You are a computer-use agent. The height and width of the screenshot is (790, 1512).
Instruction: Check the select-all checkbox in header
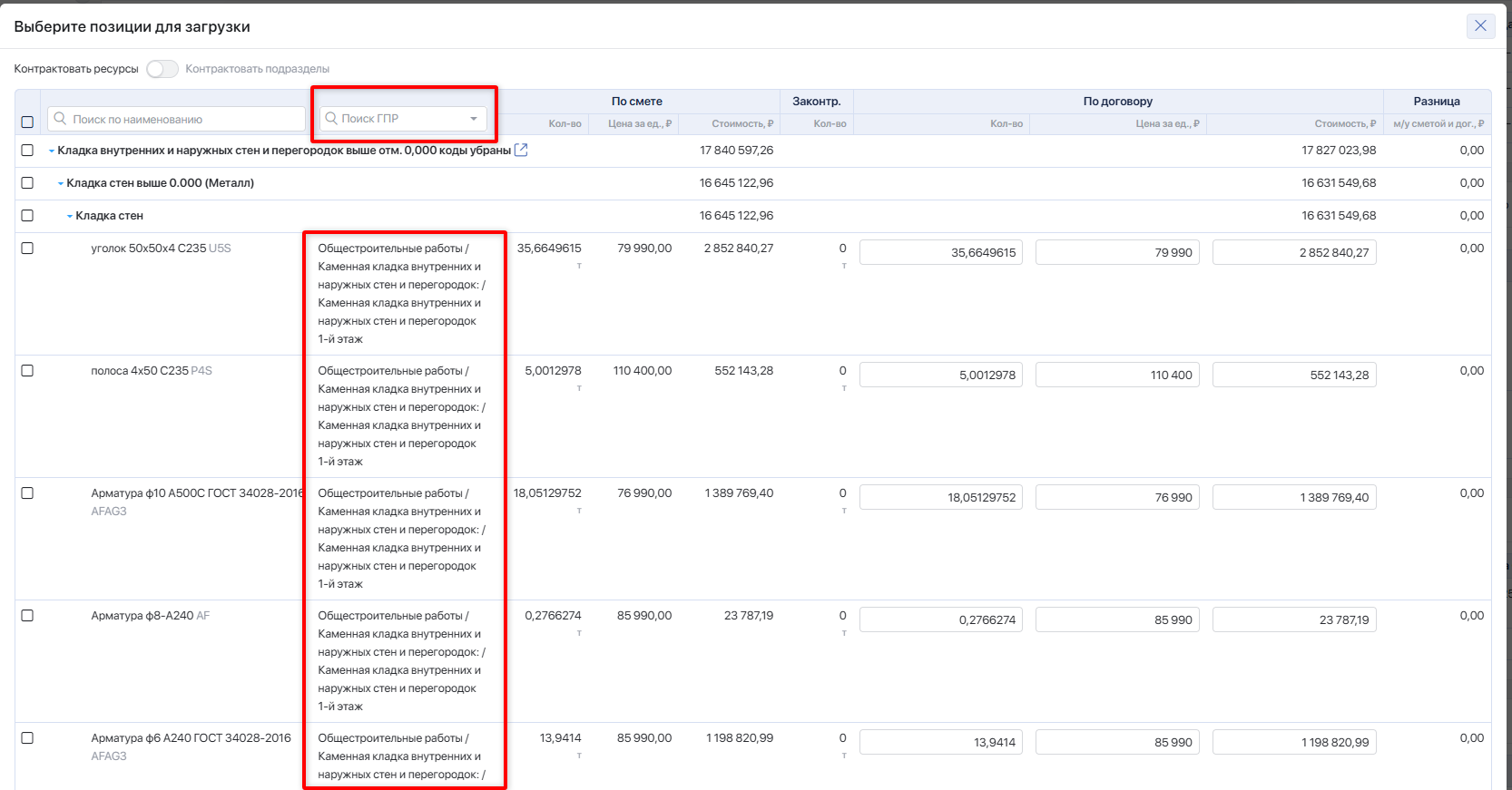pyautogui.click(x=27, y=122)
